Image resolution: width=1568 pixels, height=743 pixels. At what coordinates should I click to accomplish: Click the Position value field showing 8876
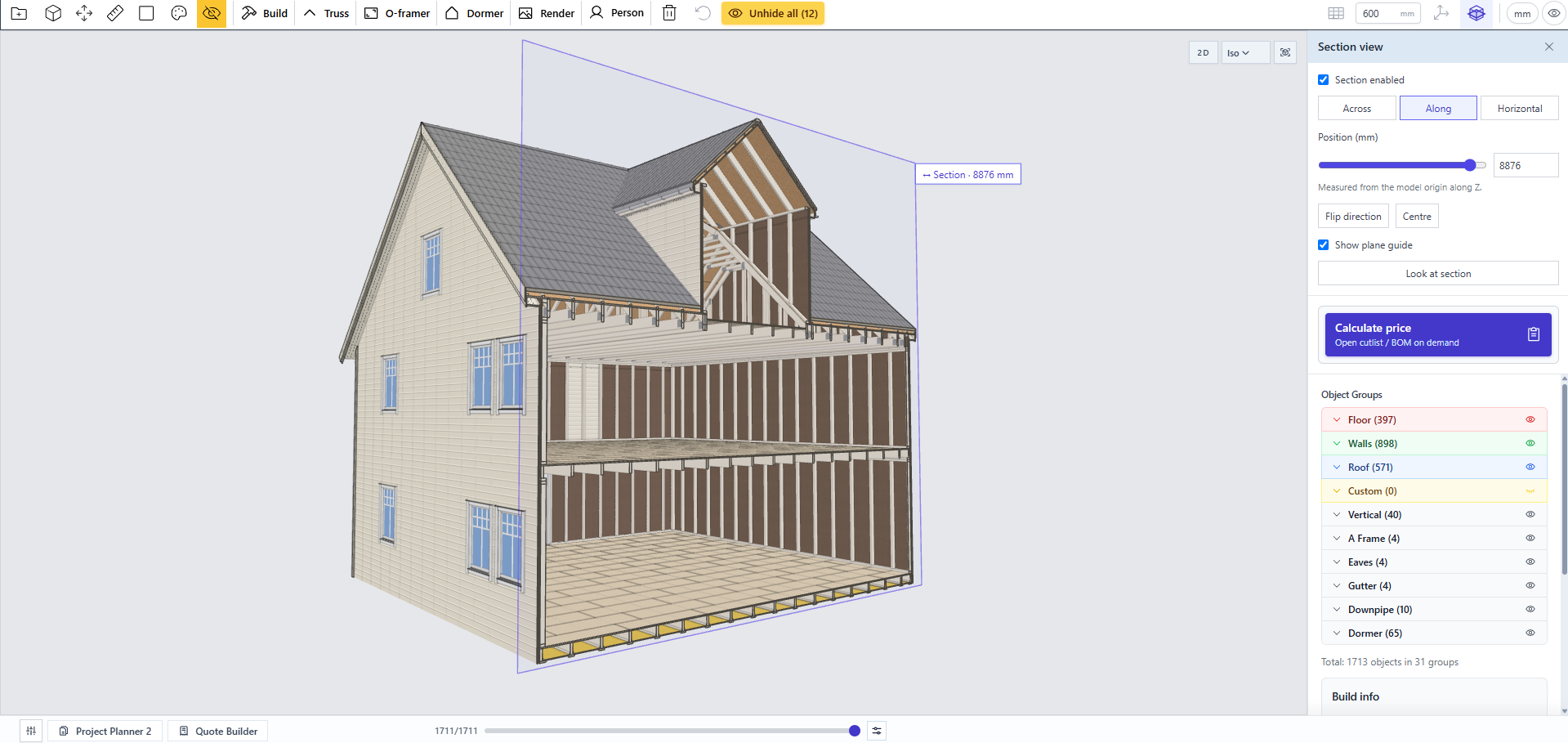(x=1526, y=165)
